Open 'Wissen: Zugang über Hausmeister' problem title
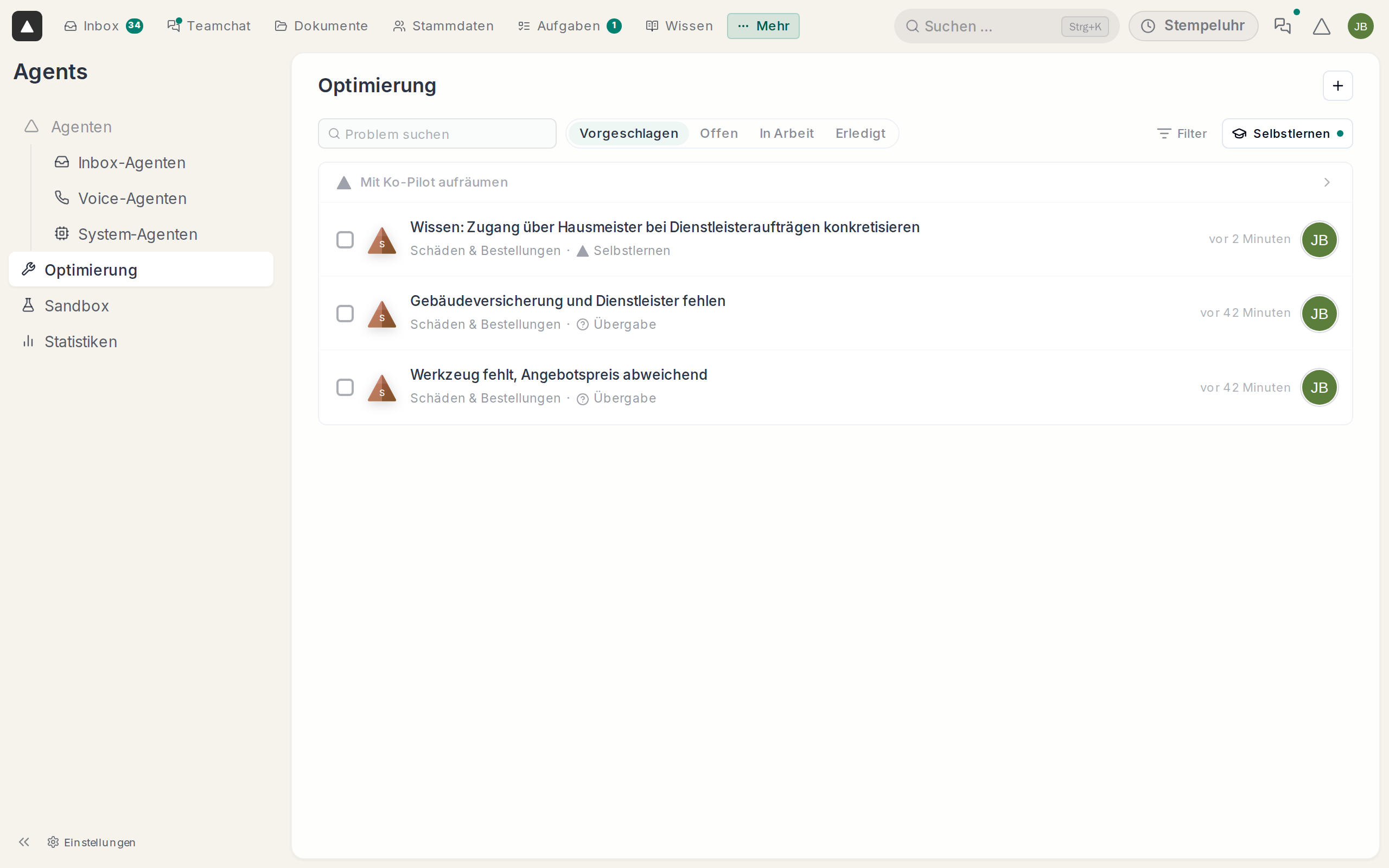Viewport: 1389px width, 868px height. click(x=665, y=227)
